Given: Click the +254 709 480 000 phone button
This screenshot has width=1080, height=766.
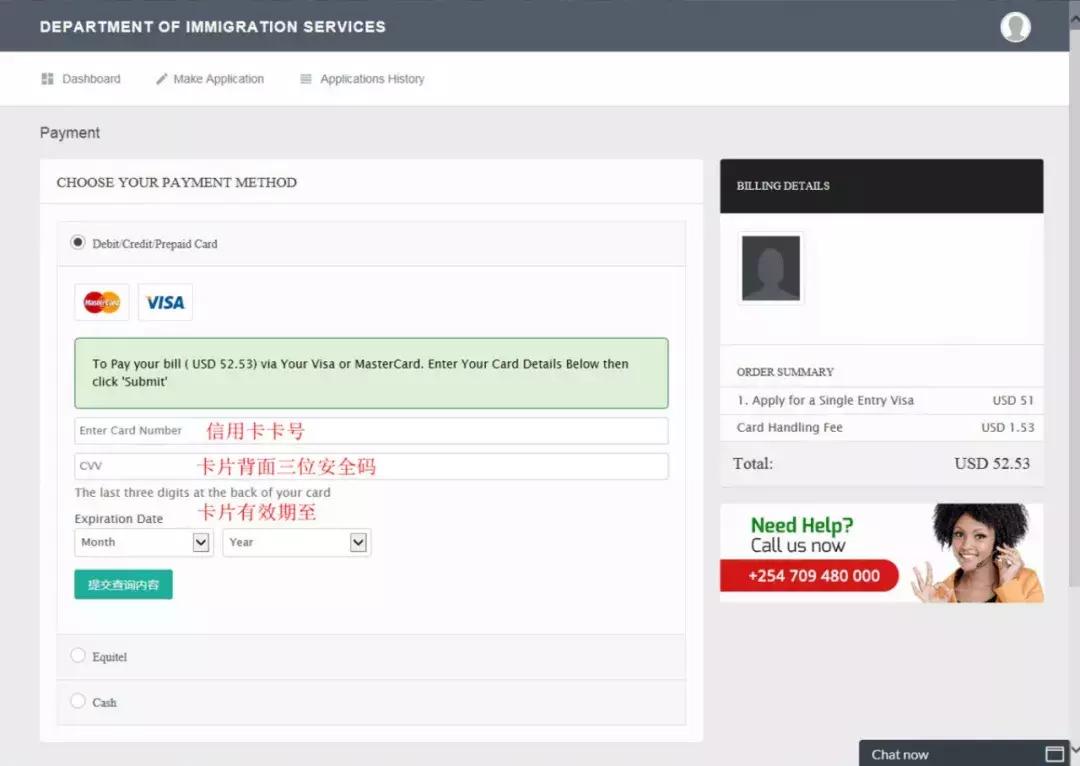Looking at the screenshot, I should click(x=809, y=576).
